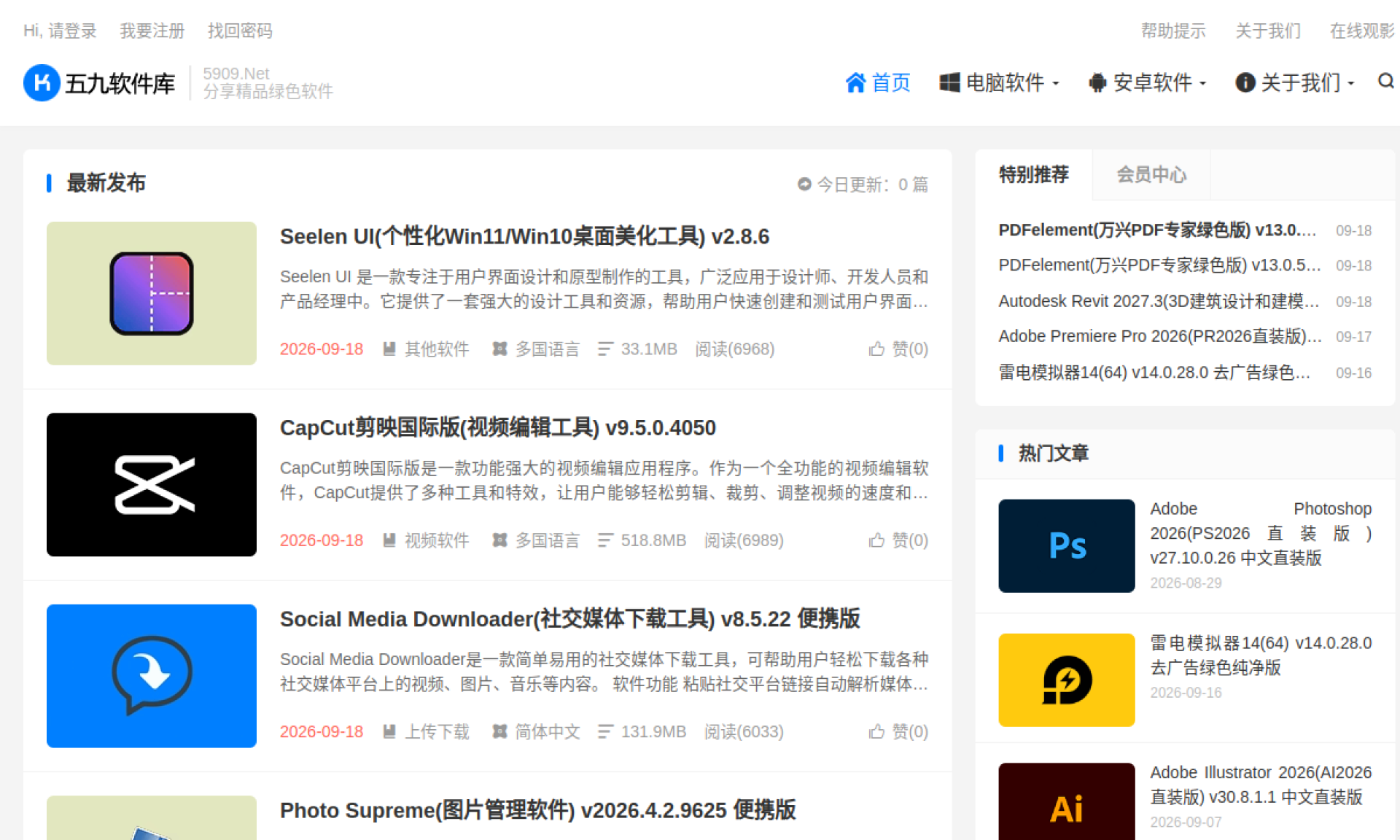Open the Illustrator Ai thumbnail
The image size is (1400, 840).
(1067, 801)
